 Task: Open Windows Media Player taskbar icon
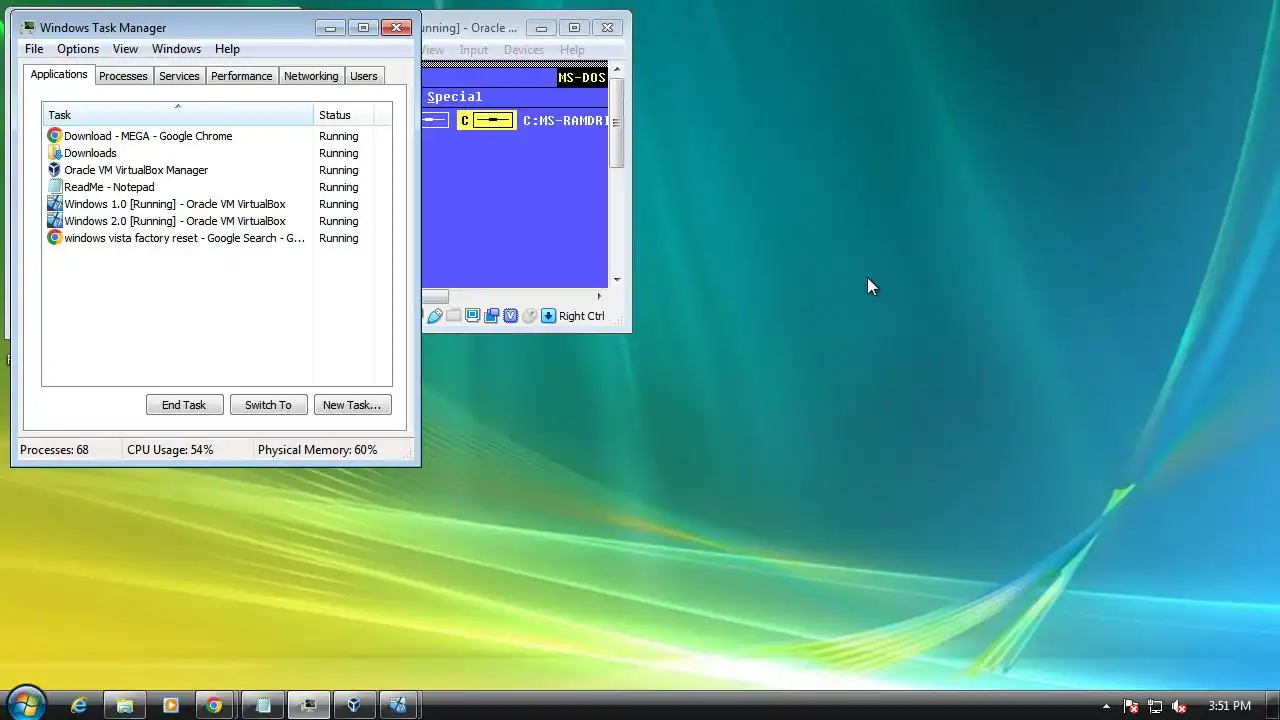pyautogui.click(x=170, y=705)
